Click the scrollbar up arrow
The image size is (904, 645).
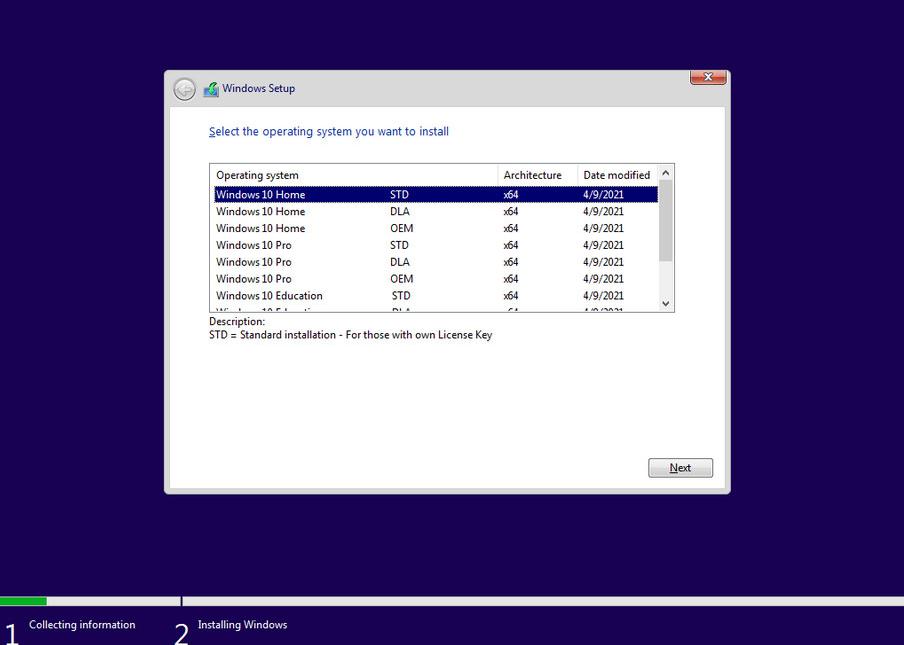point(666,172)
